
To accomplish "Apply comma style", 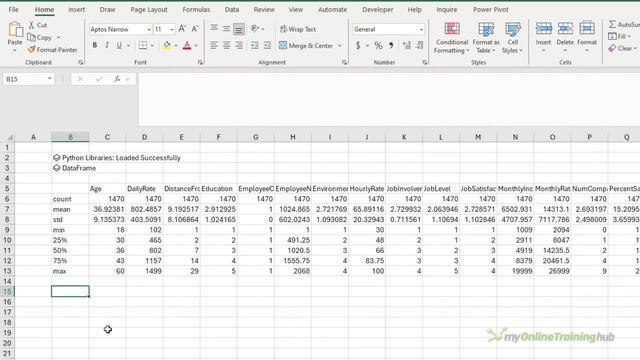I will pos(391,45).
